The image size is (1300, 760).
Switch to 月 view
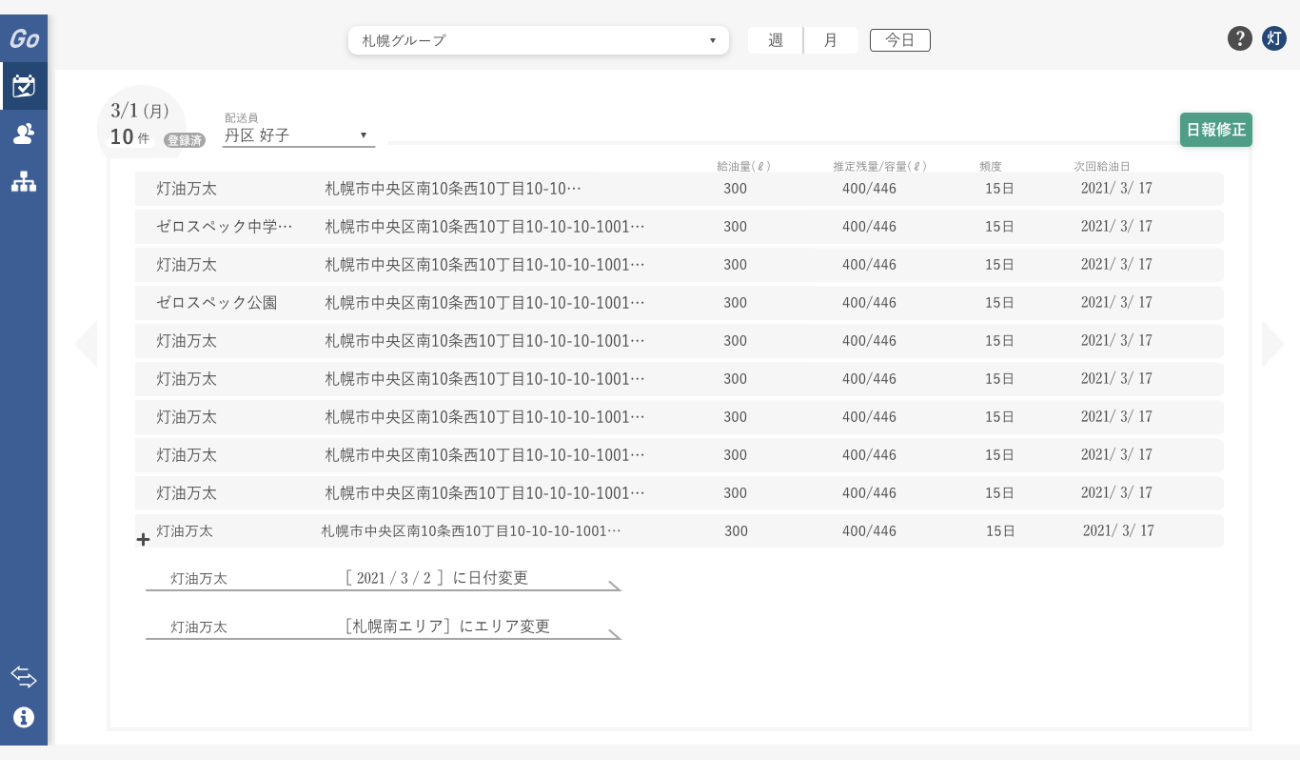[x=830, y=40]
